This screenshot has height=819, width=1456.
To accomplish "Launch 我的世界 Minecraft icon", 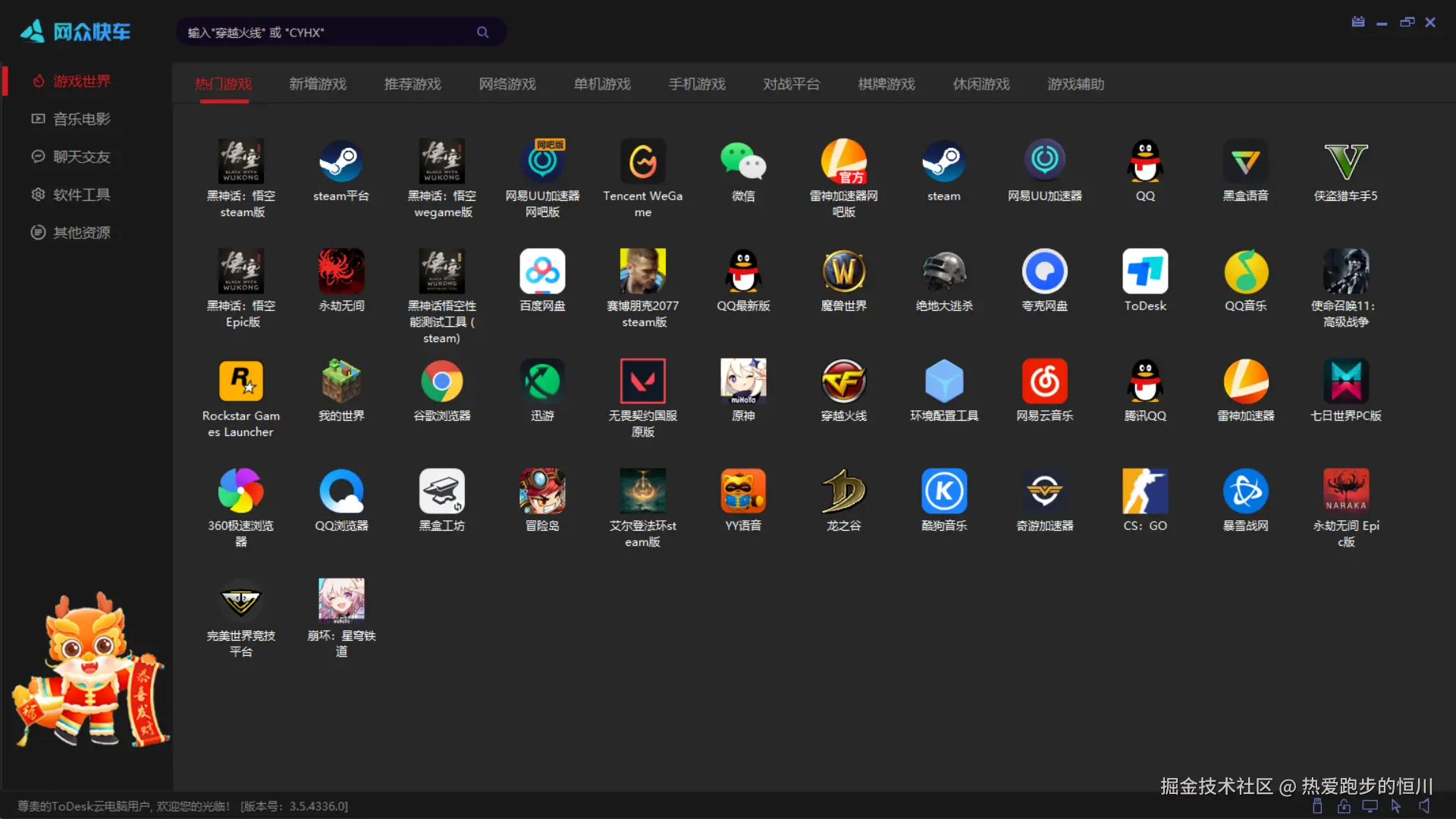I will pos(341,381).
